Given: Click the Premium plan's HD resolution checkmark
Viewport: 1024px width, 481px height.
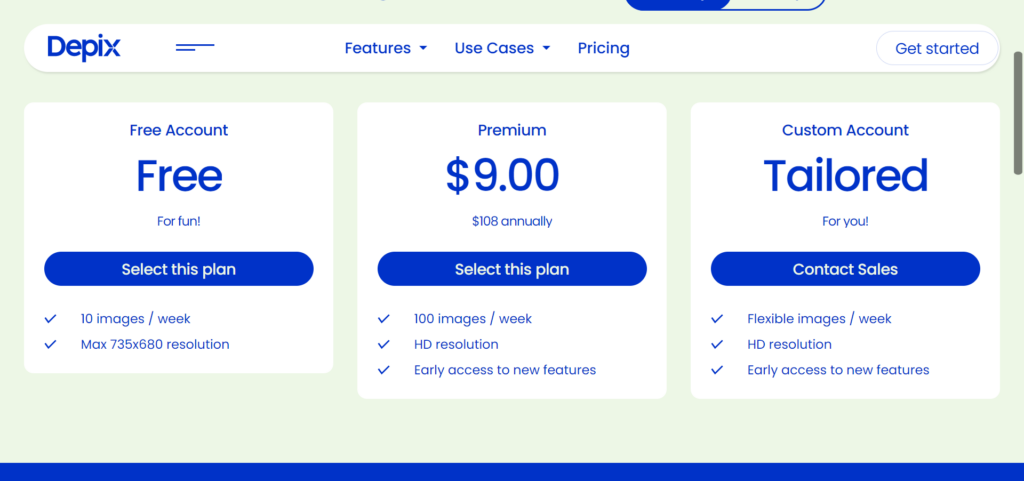Looking at the screenshot, I should [383, 345].
